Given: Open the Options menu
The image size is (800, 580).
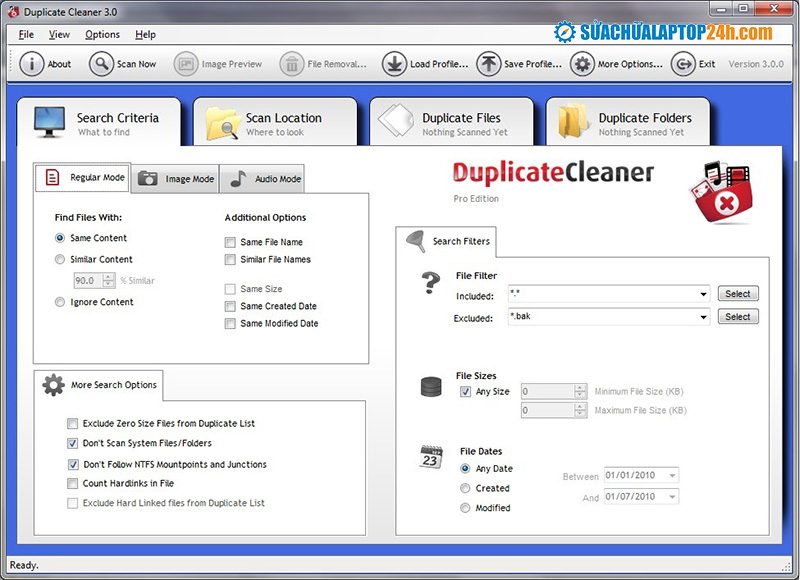Looking at the screenshot, I should click(102, 34).
